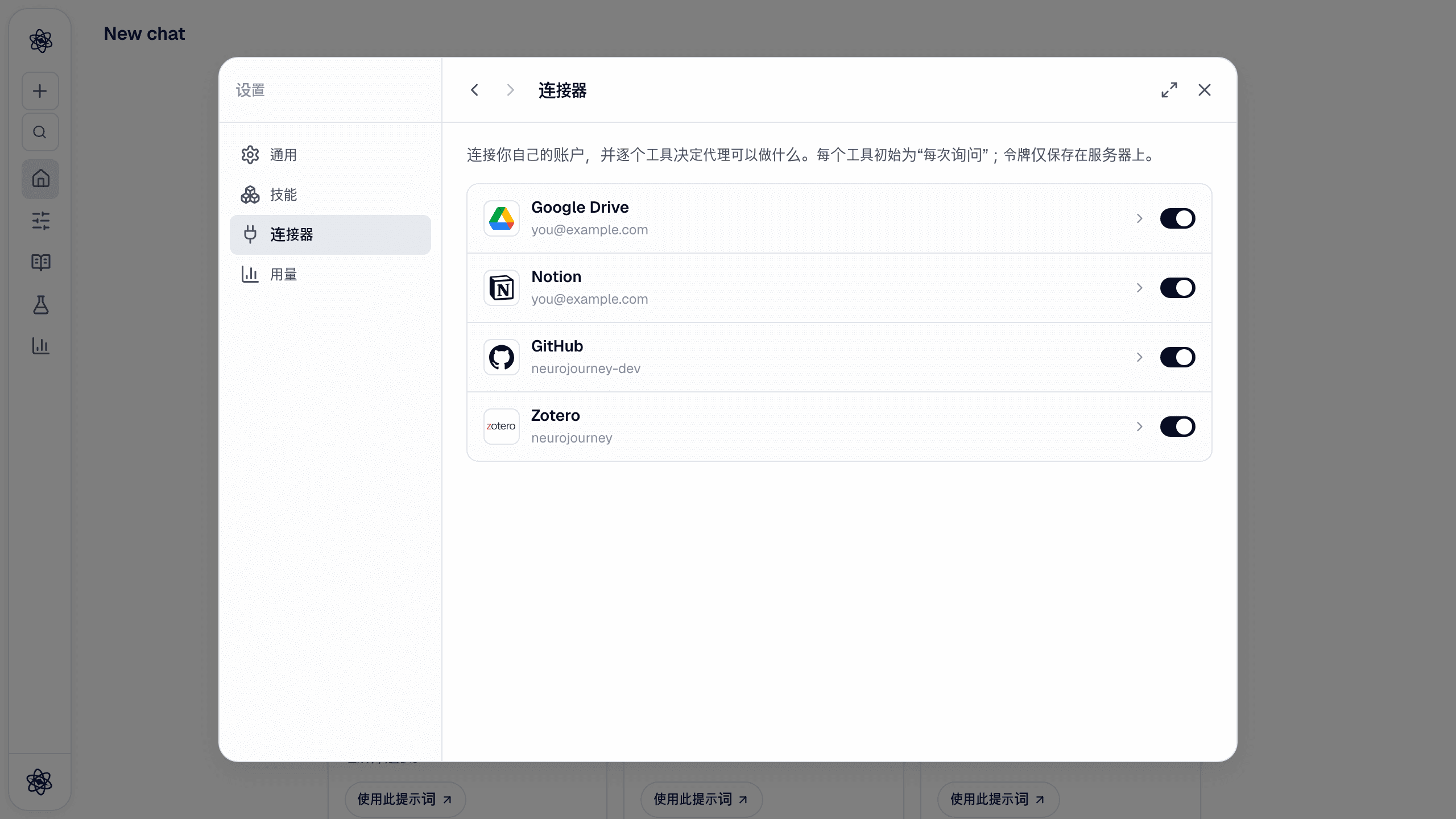The image size is (1456, 819).
Task: Toggle the GitHub connector off
Action: (x=1178, y=357)
